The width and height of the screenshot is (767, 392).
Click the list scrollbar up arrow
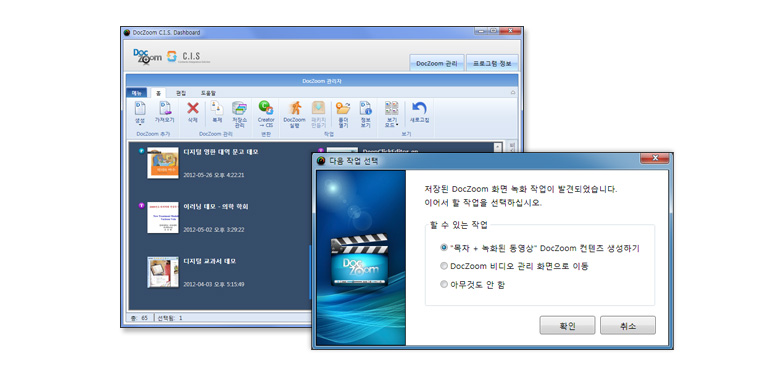(x=497, y=147)
